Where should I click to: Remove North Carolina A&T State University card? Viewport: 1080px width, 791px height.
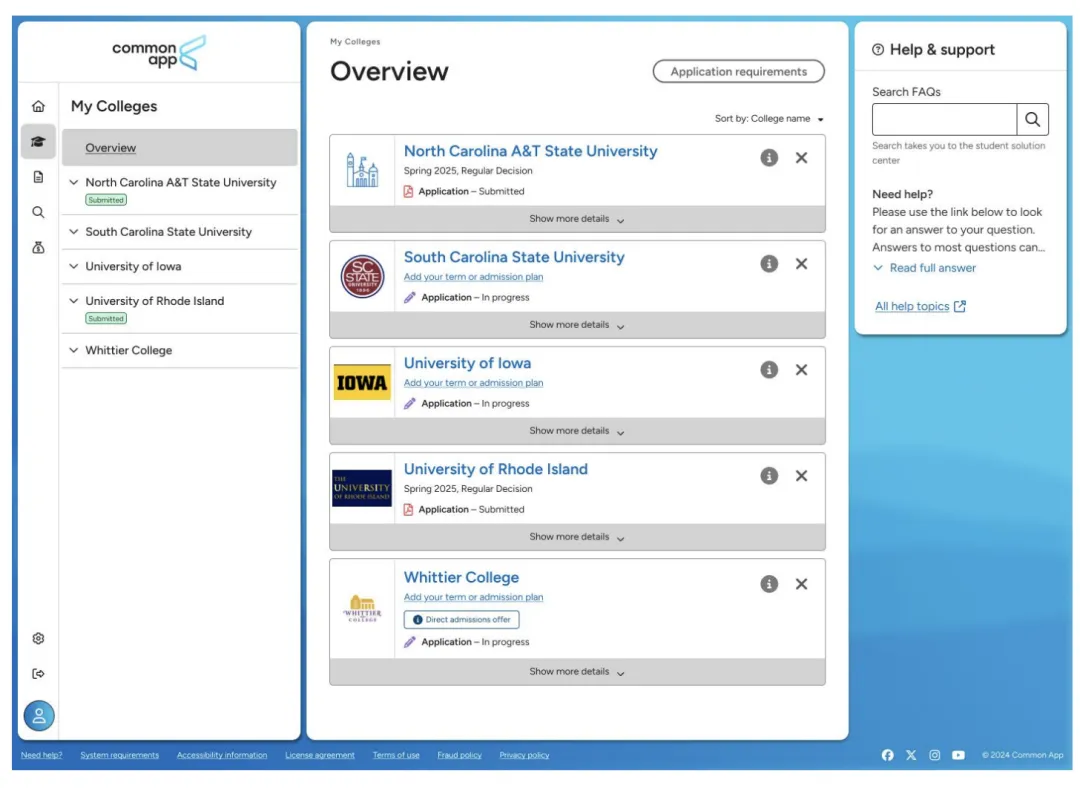tap(802, 158)
